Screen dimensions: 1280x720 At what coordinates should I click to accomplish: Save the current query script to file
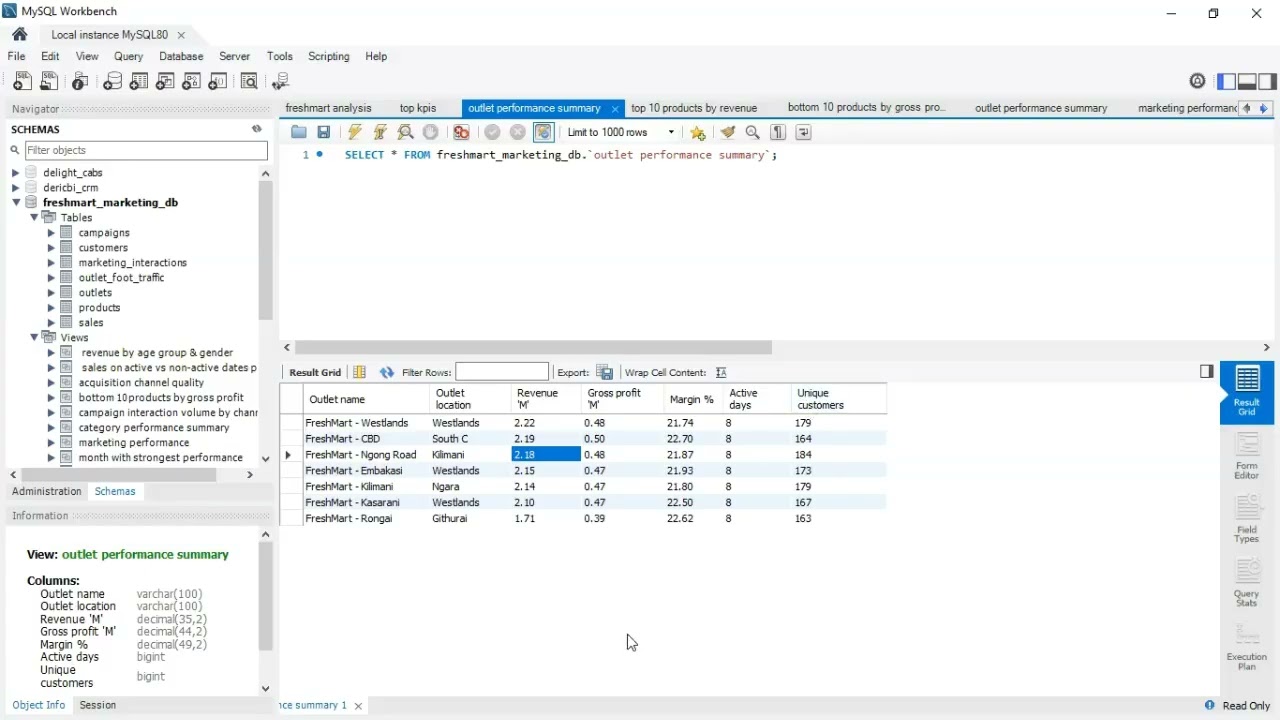click(323, 132)
